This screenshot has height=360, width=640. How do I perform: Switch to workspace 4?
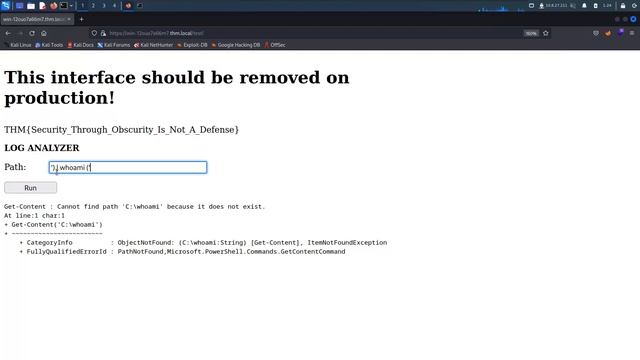[x=114, y=6]
